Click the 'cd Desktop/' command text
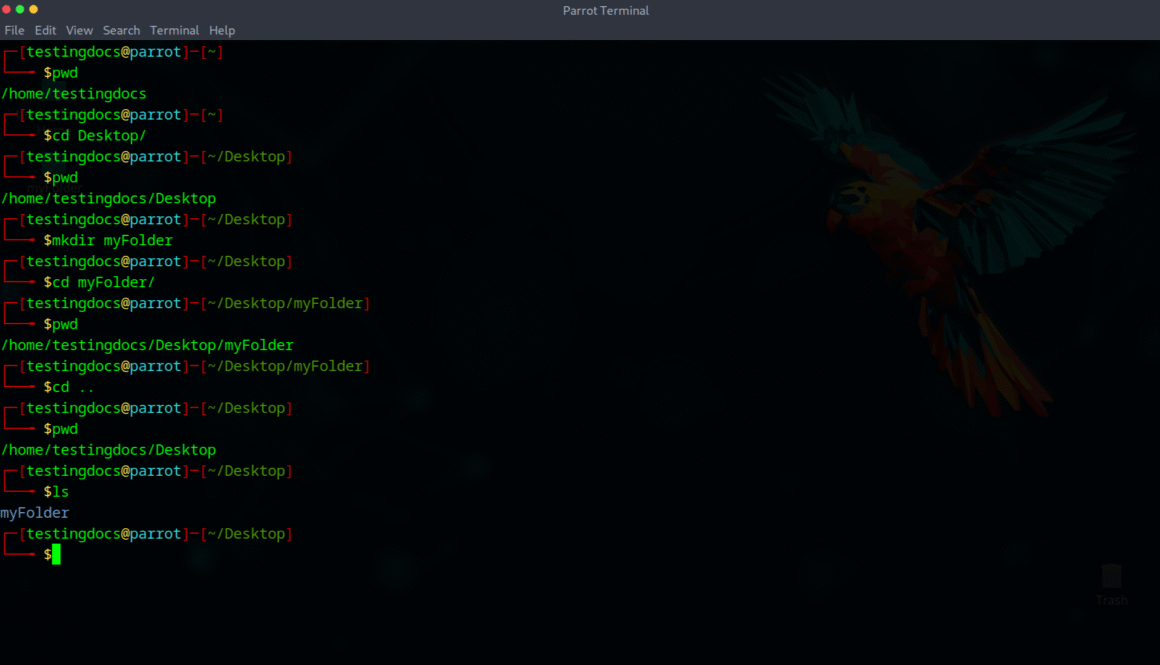Screen dimensions: 1160x665 click(99, 136)
